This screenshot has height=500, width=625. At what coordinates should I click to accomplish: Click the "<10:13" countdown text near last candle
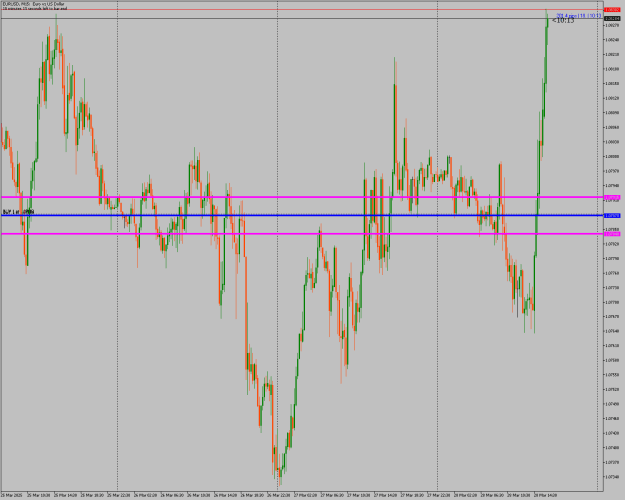[x=563, y=21]
